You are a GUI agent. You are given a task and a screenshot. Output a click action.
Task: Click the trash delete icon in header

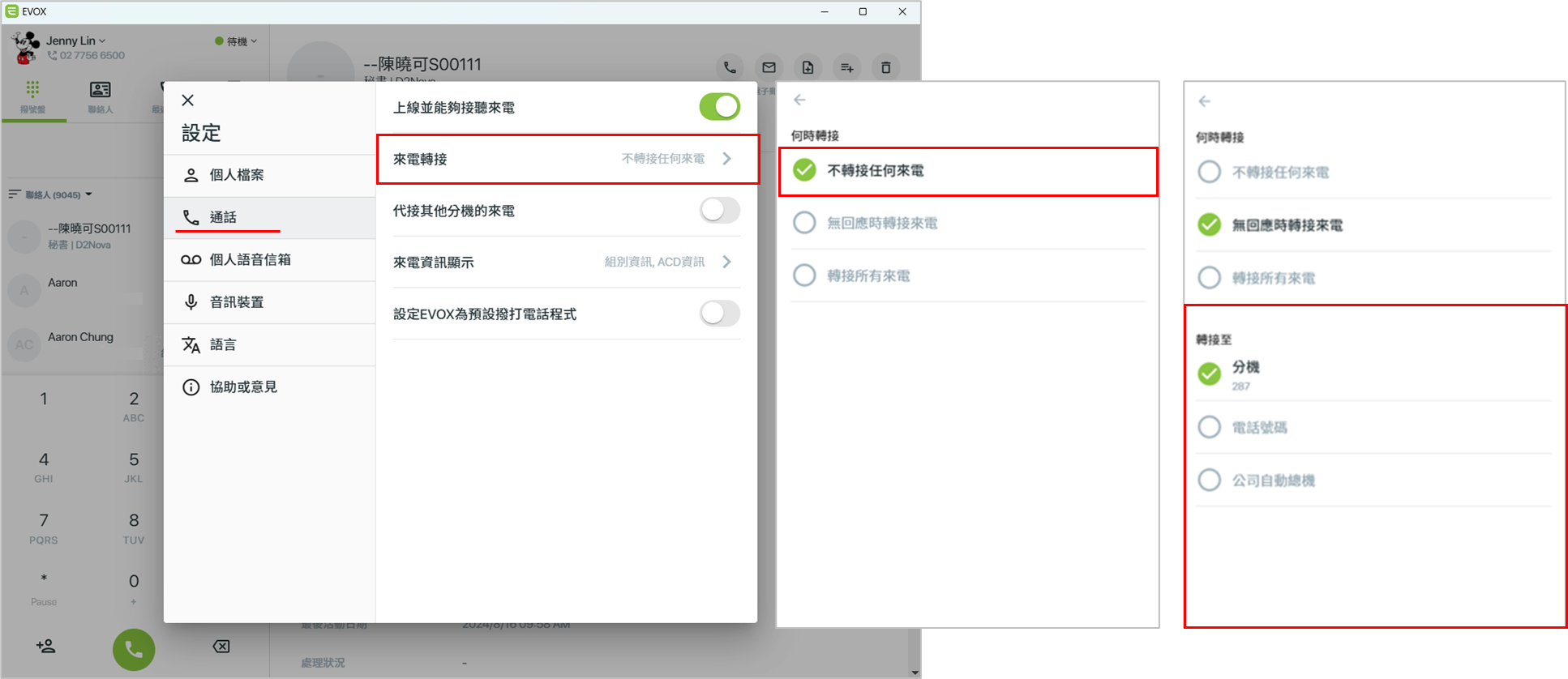885,67
